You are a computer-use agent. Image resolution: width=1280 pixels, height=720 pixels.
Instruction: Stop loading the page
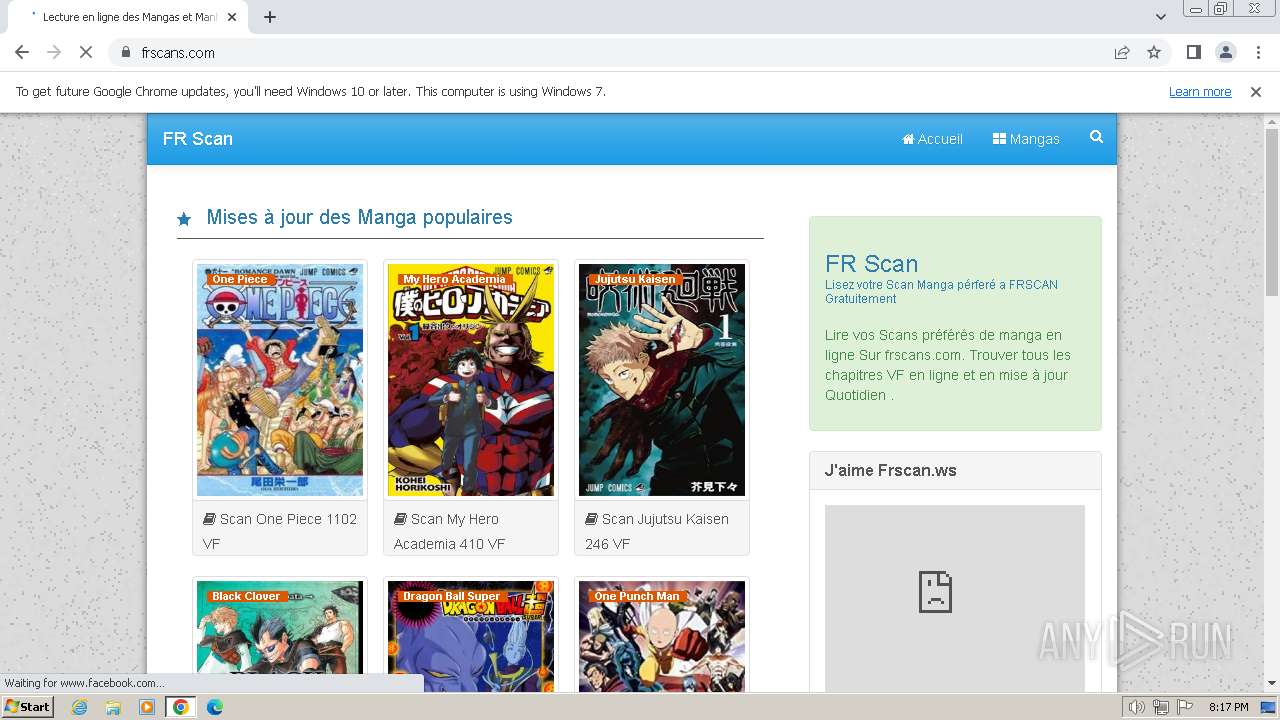click(x=86, y=52)
